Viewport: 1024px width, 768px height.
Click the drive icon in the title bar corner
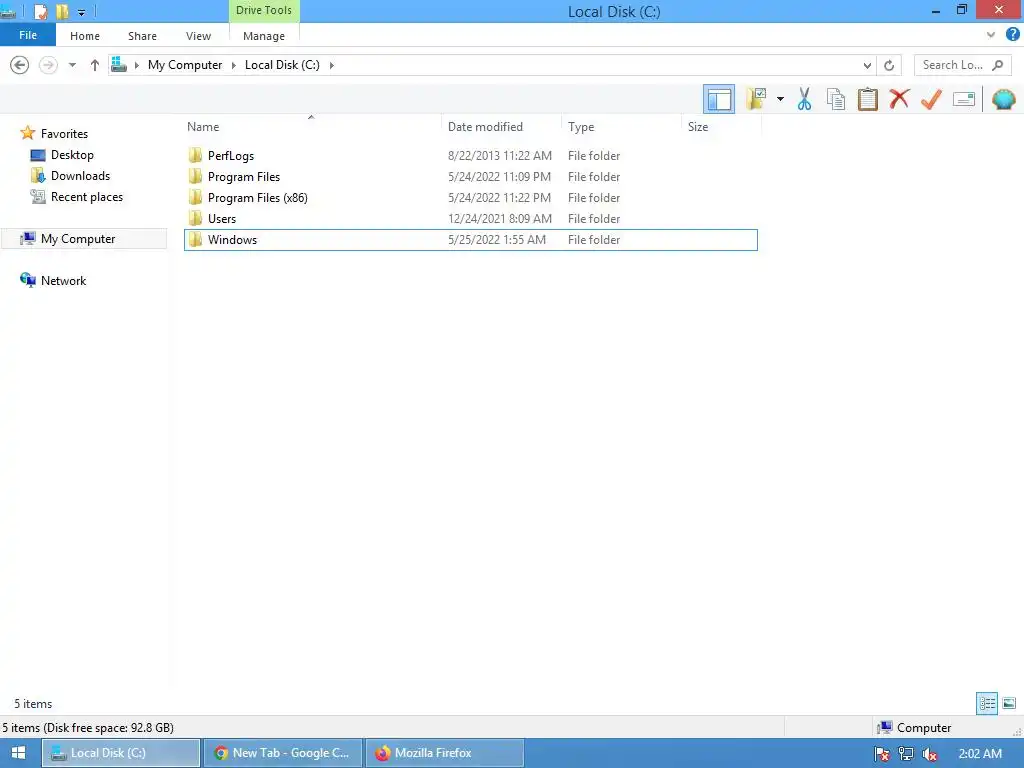pyautogui.click(x=8, y=11)
